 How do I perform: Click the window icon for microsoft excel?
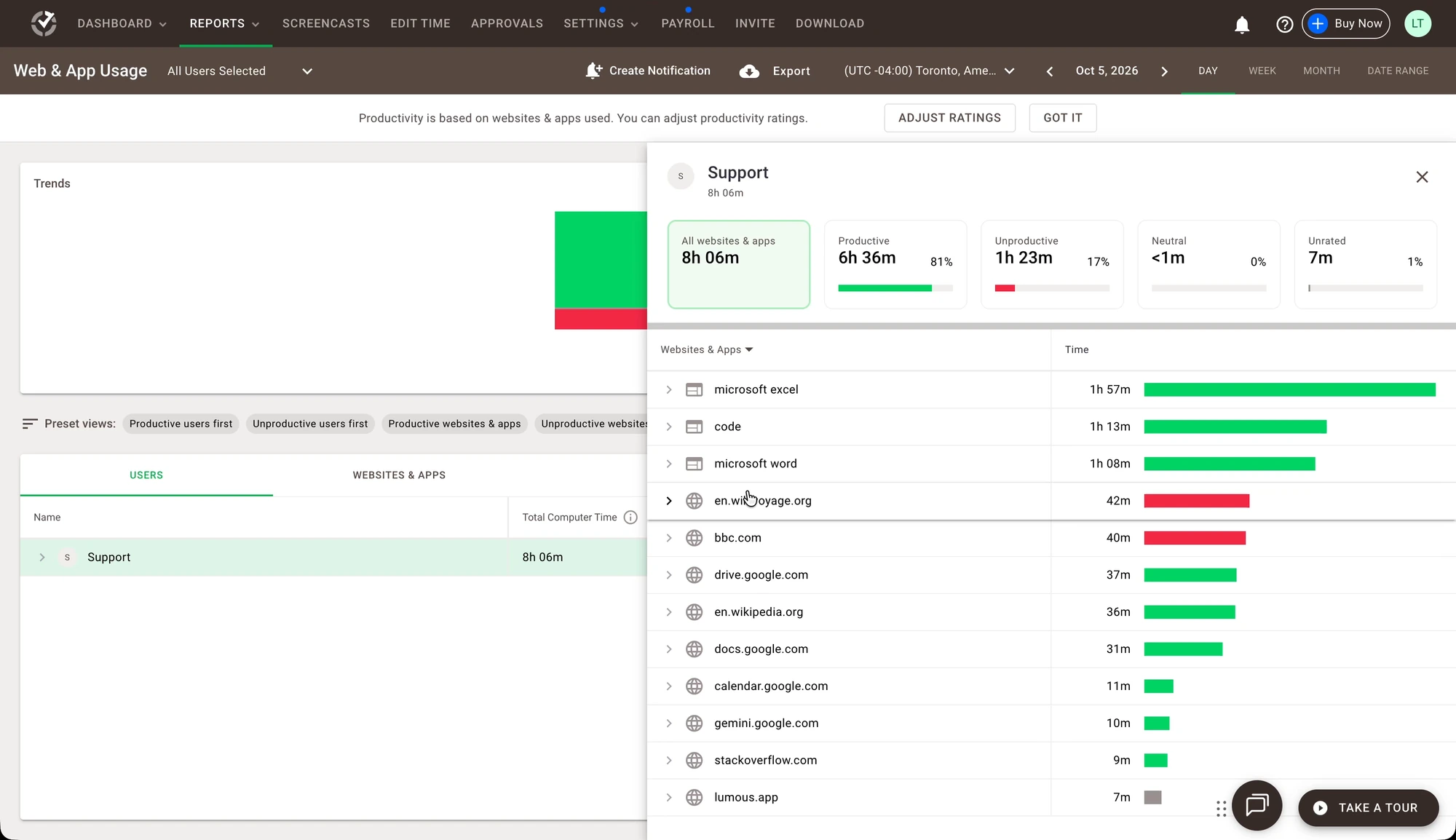click(694, 390)
